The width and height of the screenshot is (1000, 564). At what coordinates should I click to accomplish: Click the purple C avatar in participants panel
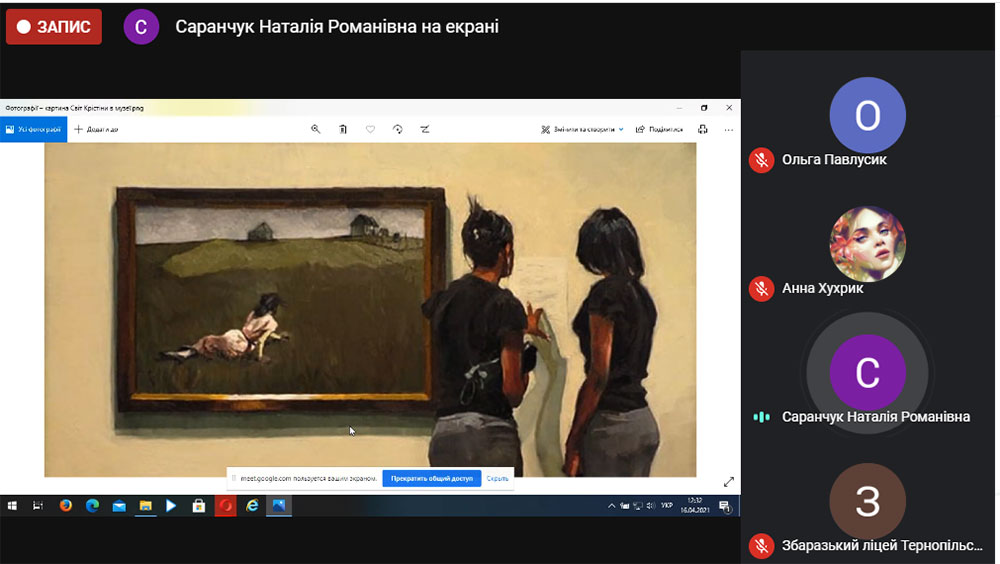867,373
